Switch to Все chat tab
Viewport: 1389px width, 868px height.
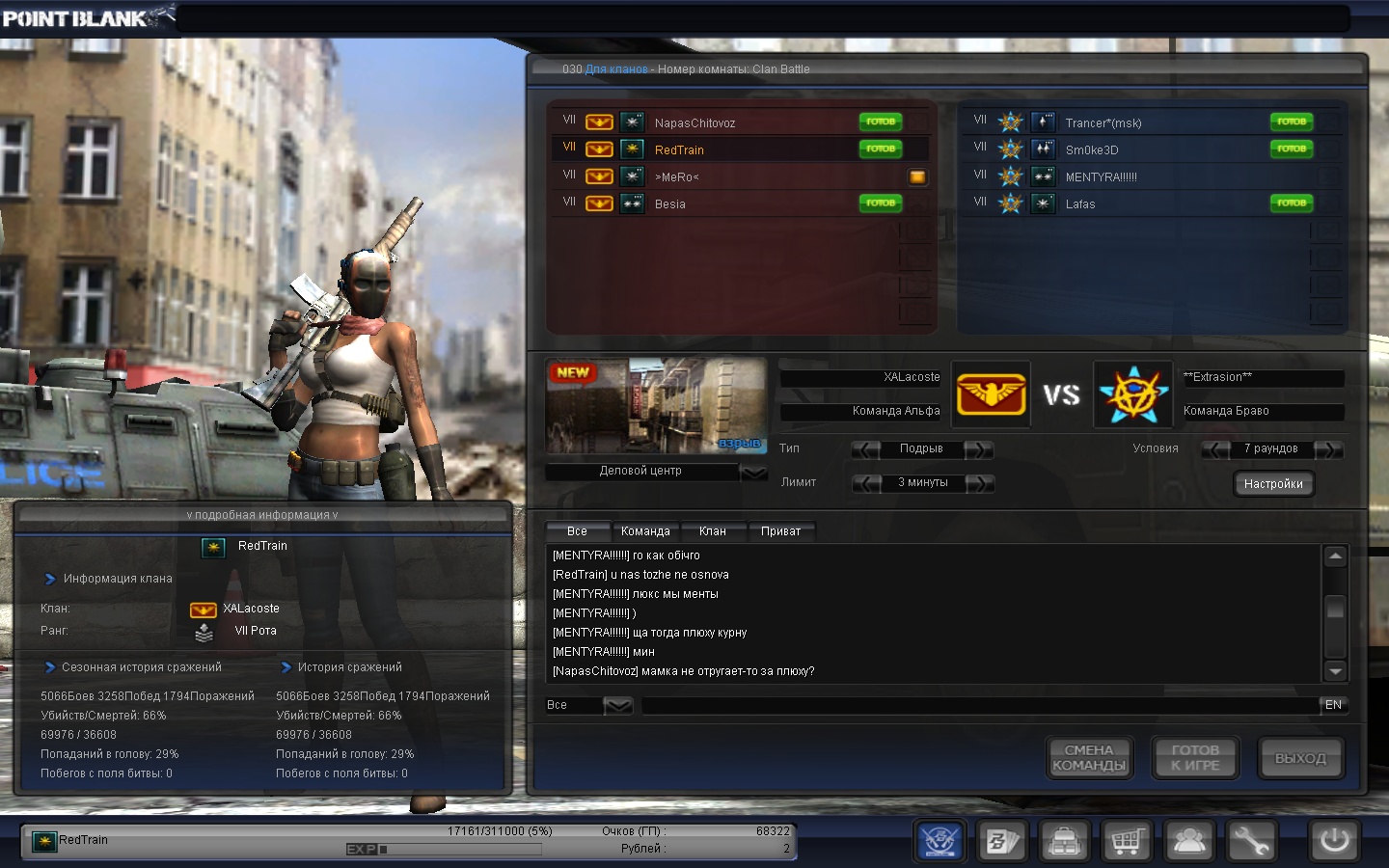577,531
